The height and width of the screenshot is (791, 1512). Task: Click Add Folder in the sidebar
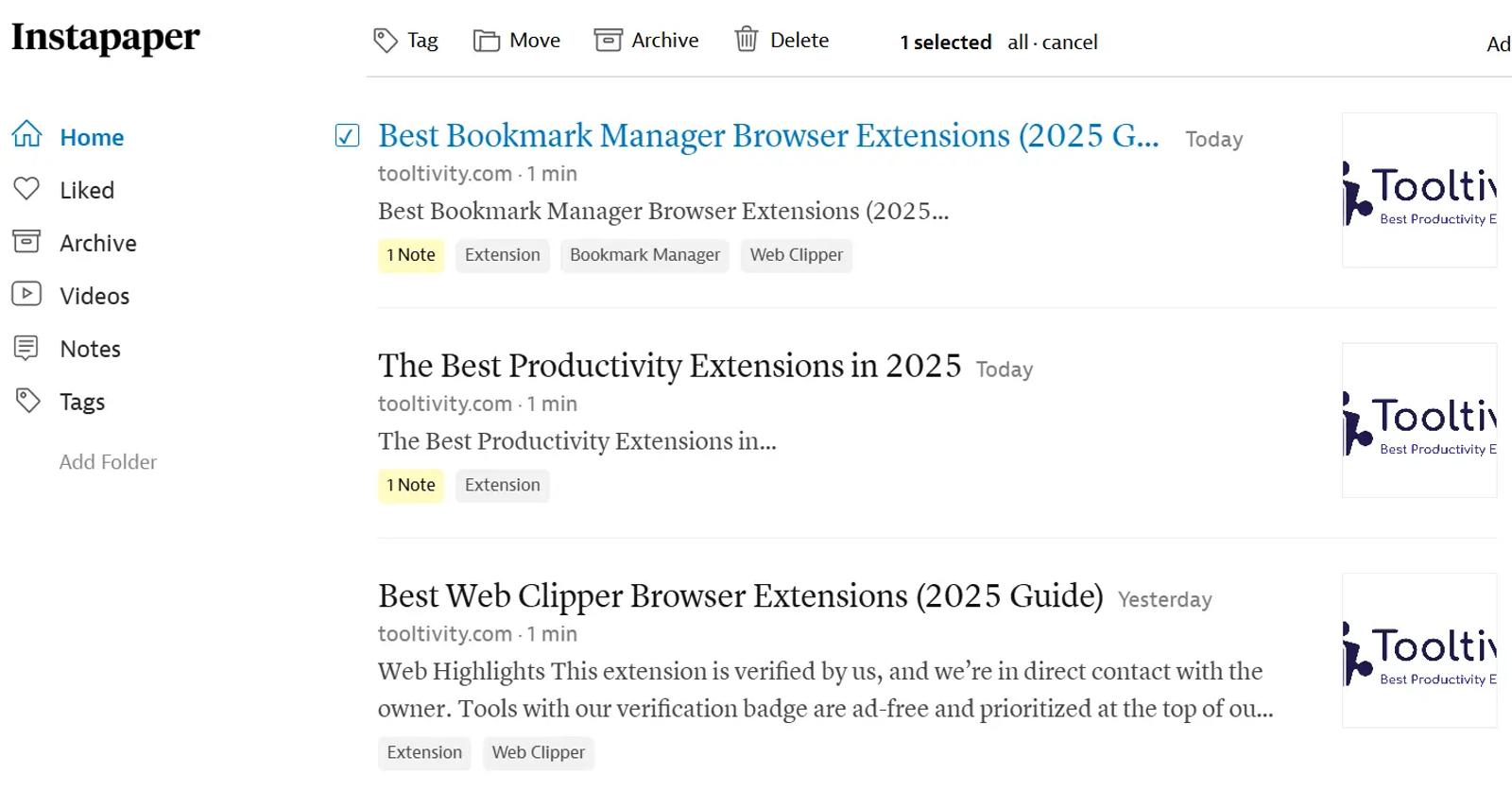(x=108, y=462)
